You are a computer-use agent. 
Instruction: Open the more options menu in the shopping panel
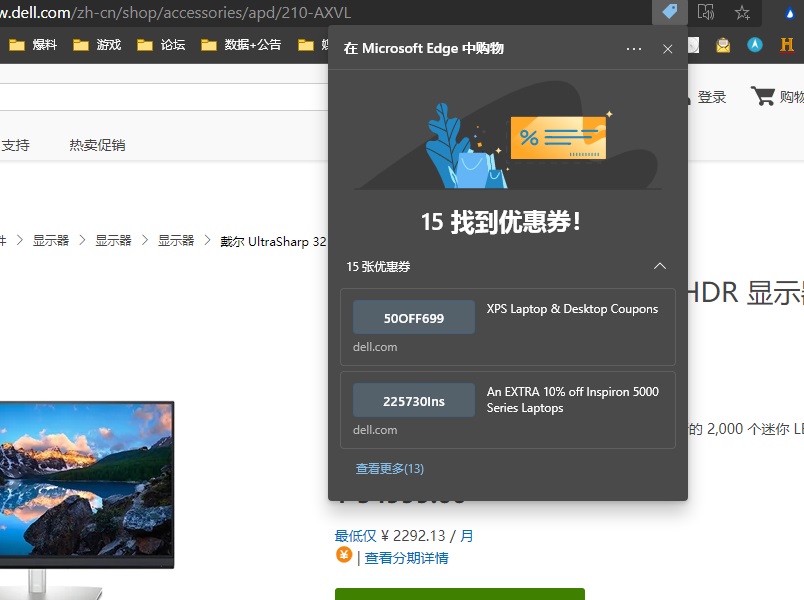634,48
